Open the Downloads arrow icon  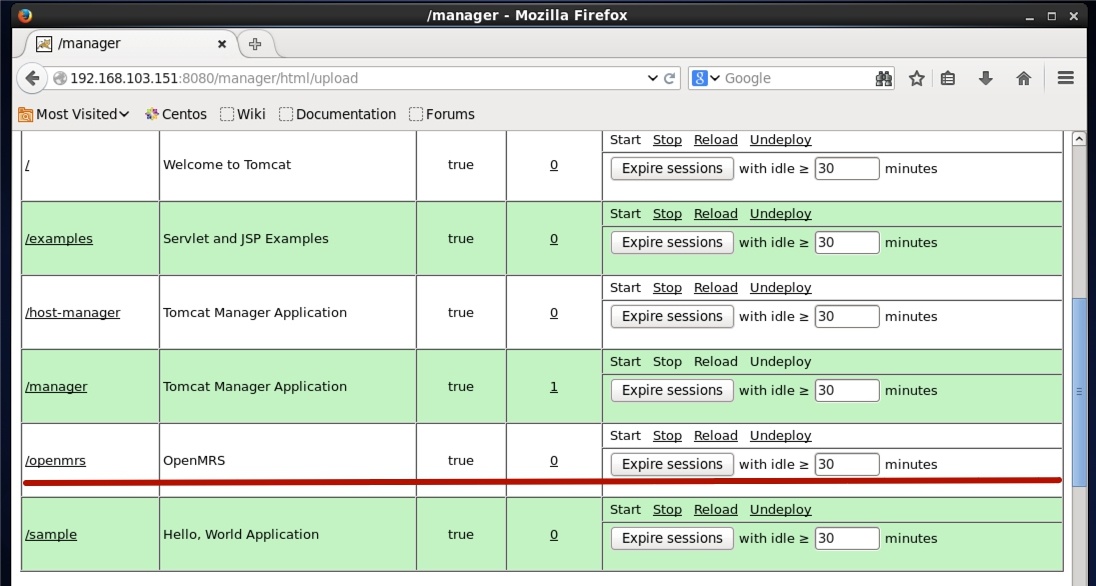(x=986, y=78)
